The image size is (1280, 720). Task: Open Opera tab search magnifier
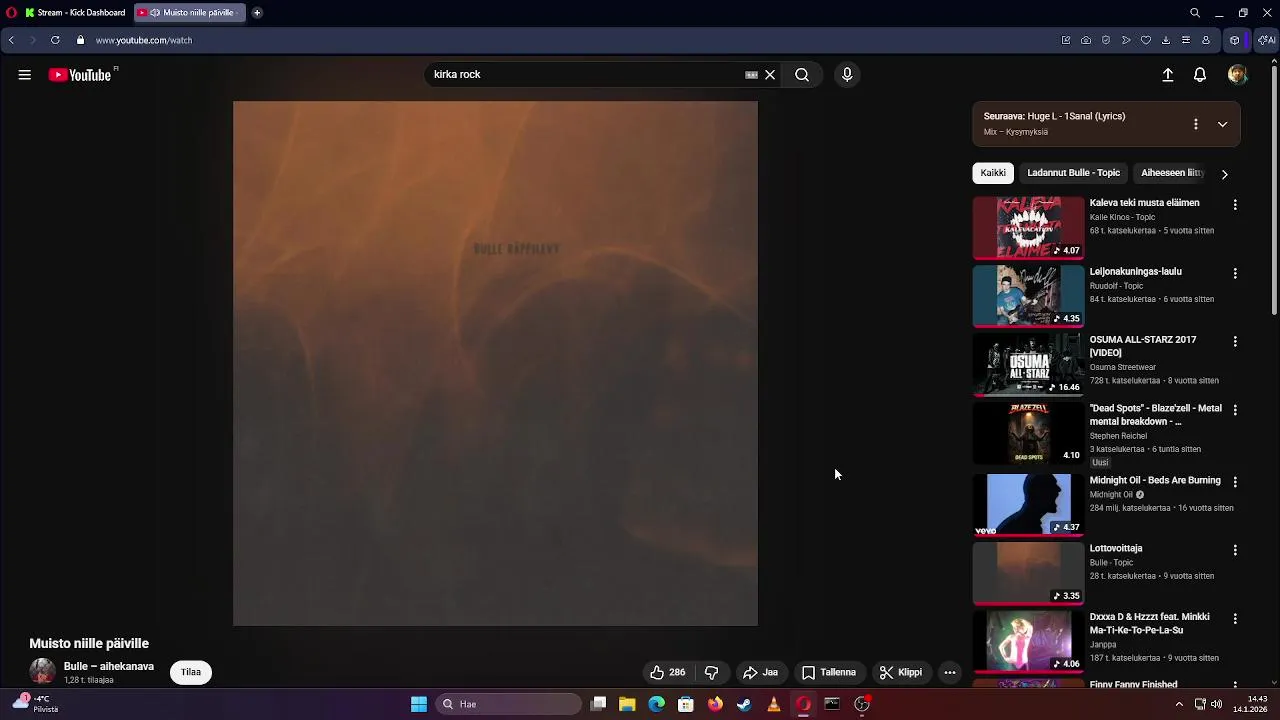point(1195,13)
